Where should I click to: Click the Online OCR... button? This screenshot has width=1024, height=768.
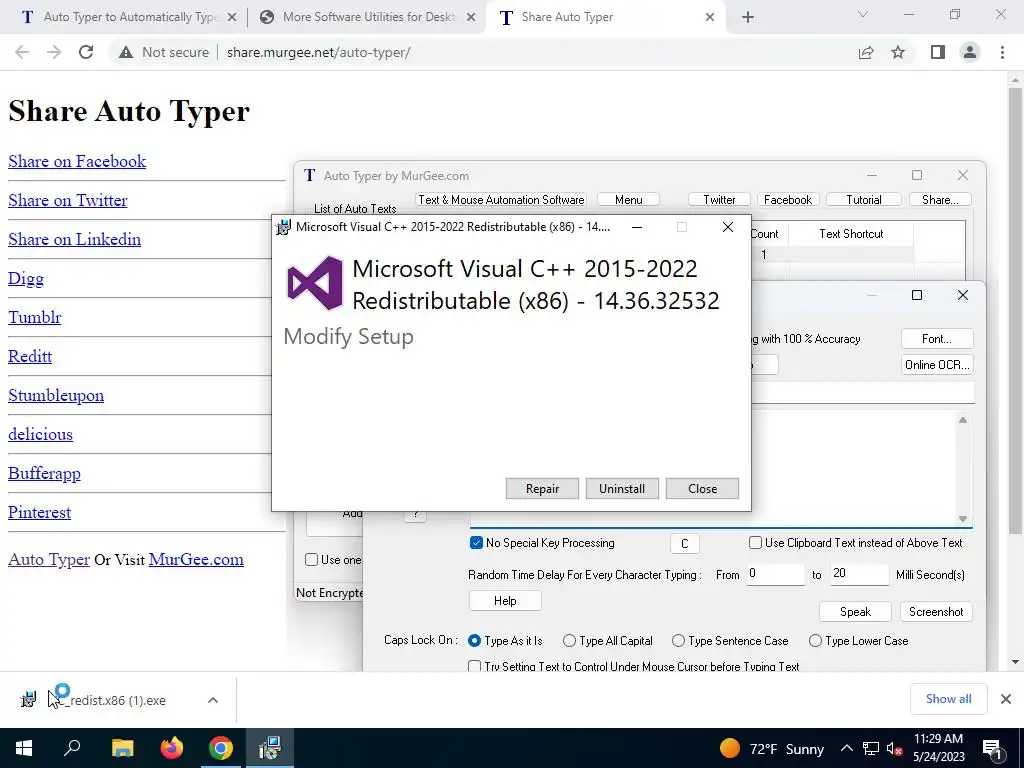pos(937,365)
